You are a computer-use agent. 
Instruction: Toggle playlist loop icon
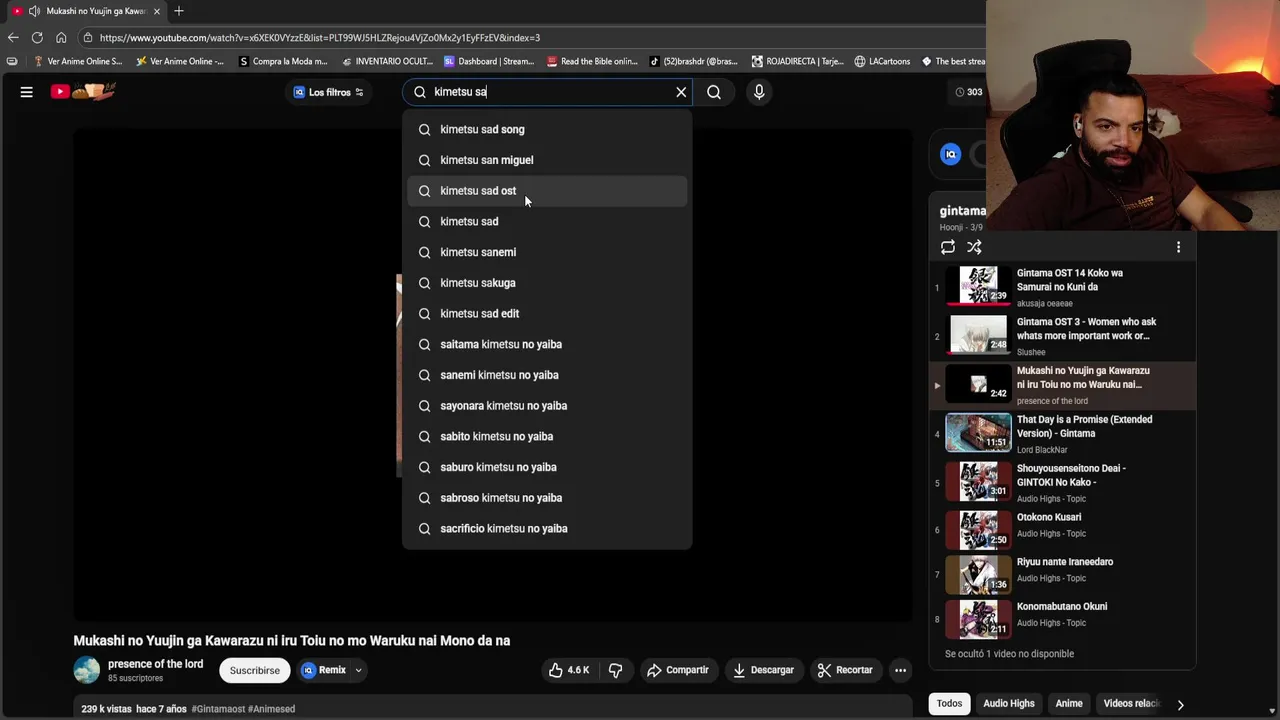[x=948, y=247]
